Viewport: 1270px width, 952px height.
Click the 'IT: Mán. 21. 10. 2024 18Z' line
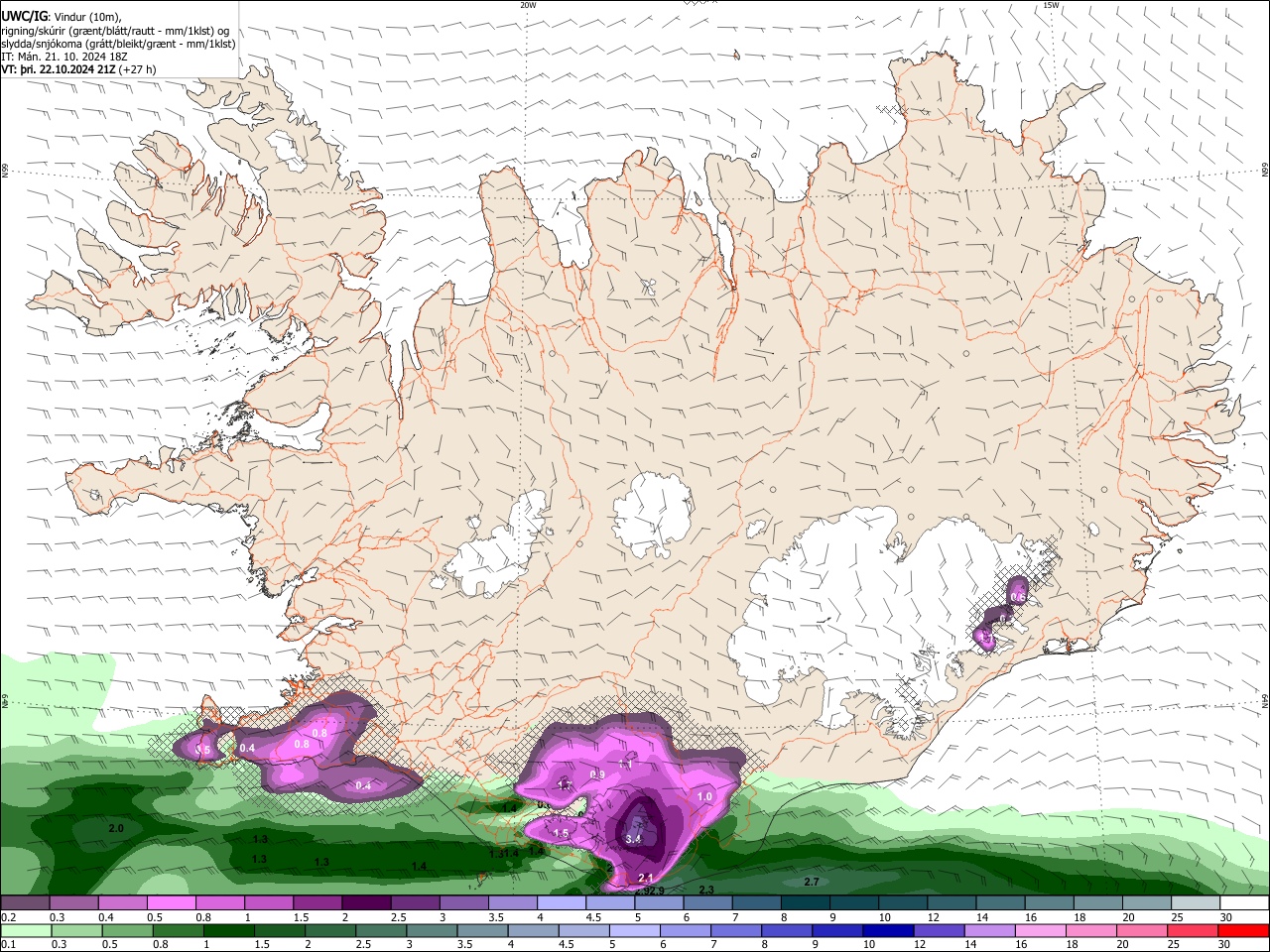(x=63, y=57)
